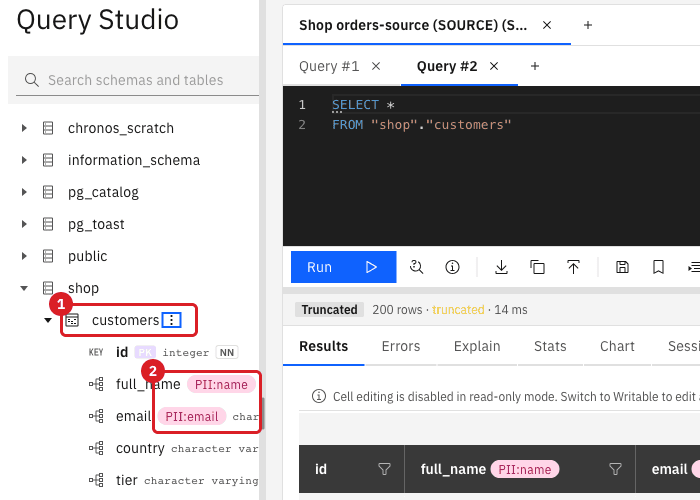700x500 pixels.
Task: Click the PII:name tag in sidebar
Action: [221, 384]
